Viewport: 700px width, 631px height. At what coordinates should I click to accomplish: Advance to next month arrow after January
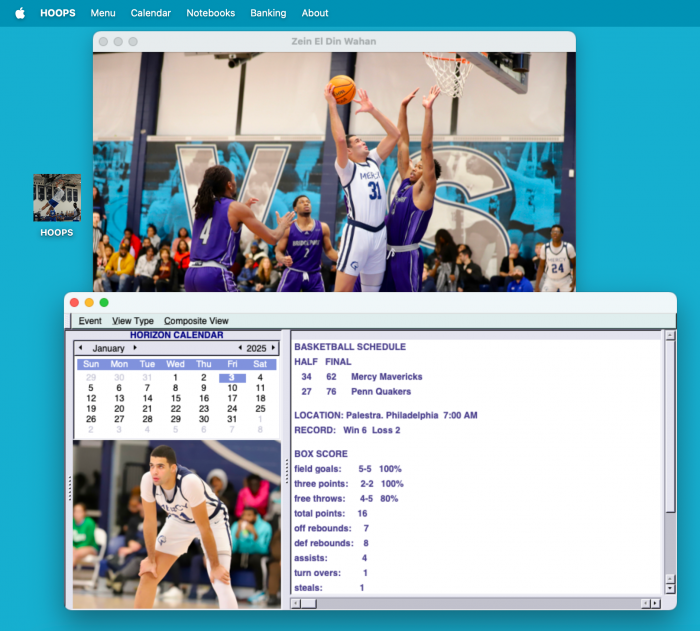click(135, 348)
